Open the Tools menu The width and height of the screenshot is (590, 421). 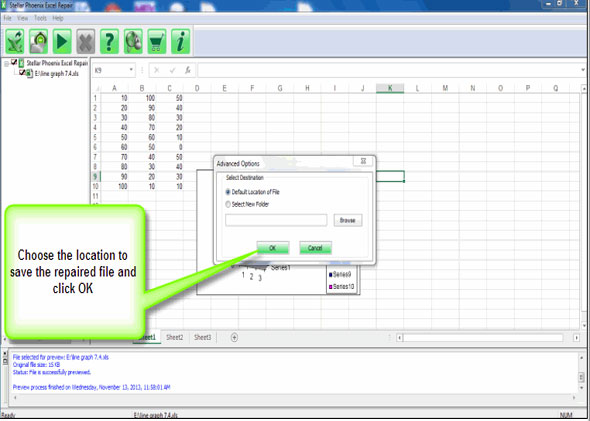pyautogui.click(x=40, y=18)
